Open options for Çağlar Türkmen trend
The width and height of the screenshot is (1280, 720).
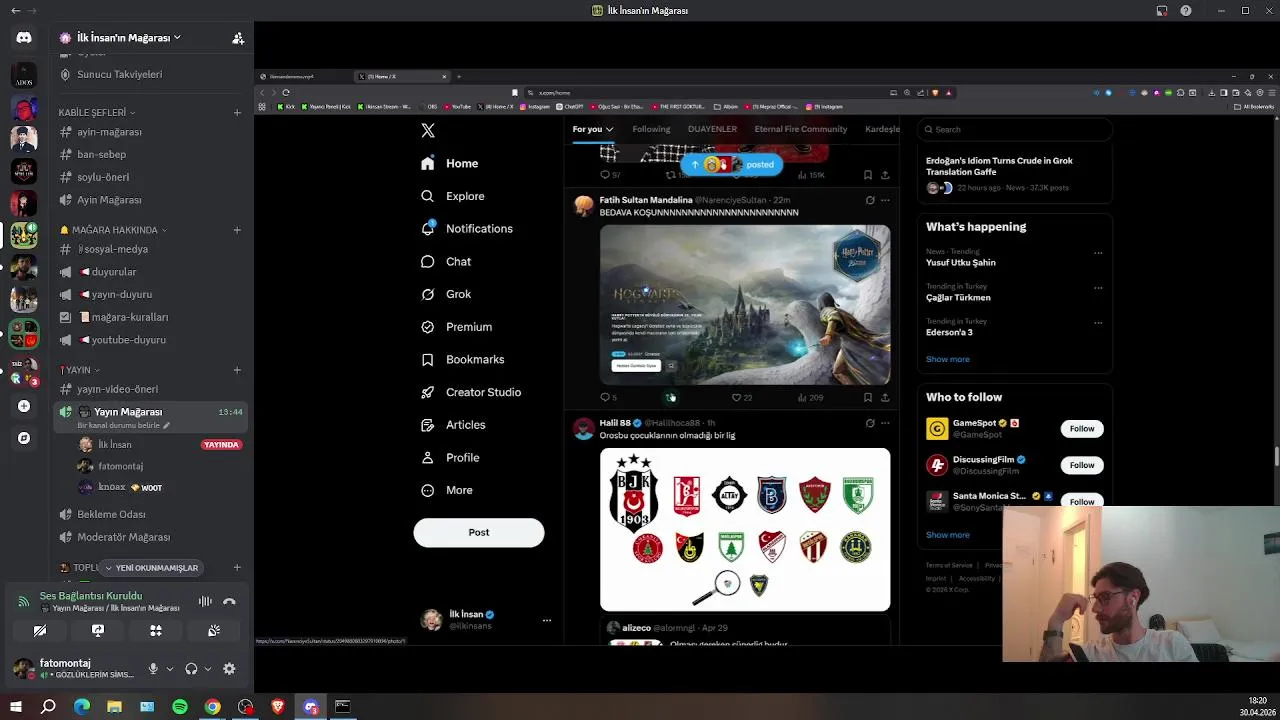(x=1098, y=288)
